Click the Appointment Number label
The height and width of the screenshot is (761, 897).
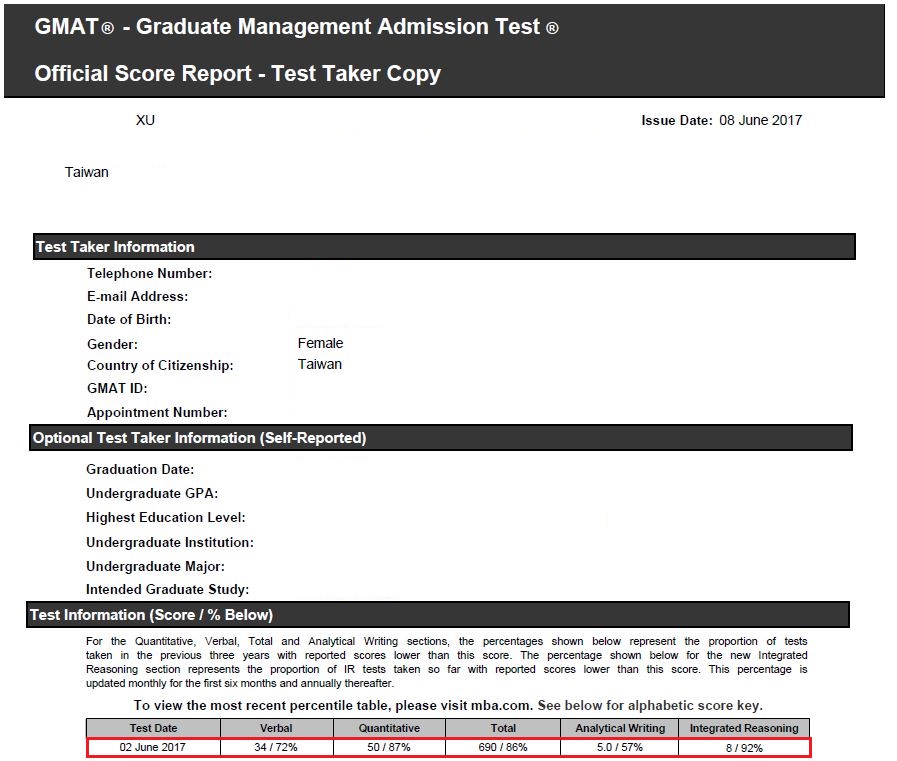pos(157,413)
